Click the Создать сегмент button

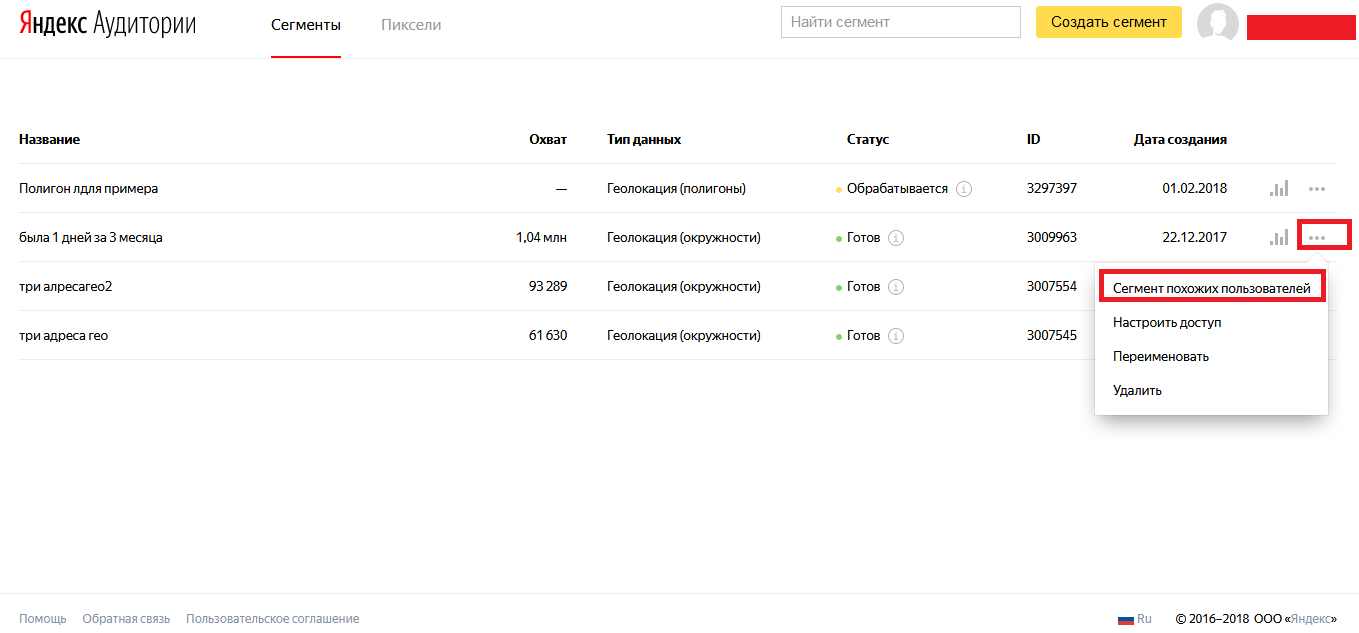(1108, 22)
